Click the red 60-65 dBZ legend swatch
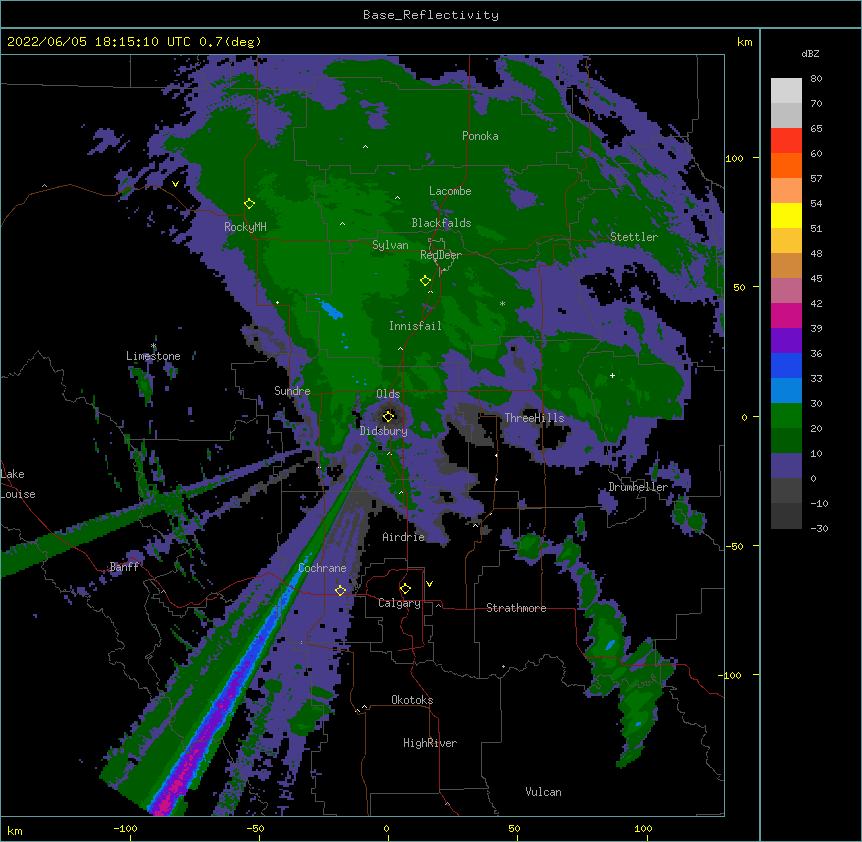Viewport: 862px width, 842px height. tap(786, 141)
